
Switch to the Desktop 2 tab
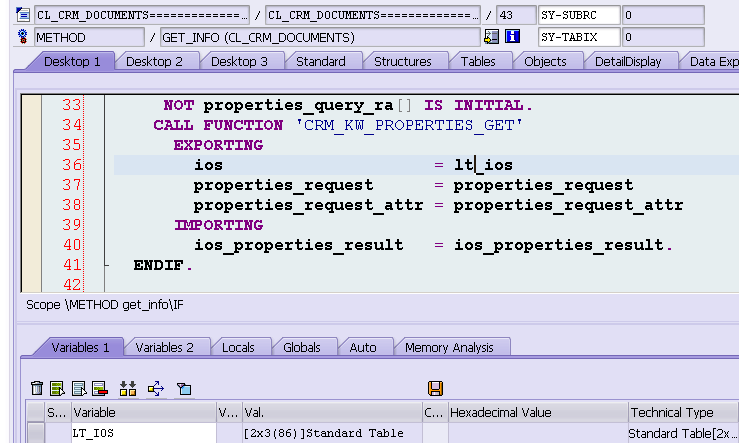tap(154, 62)
